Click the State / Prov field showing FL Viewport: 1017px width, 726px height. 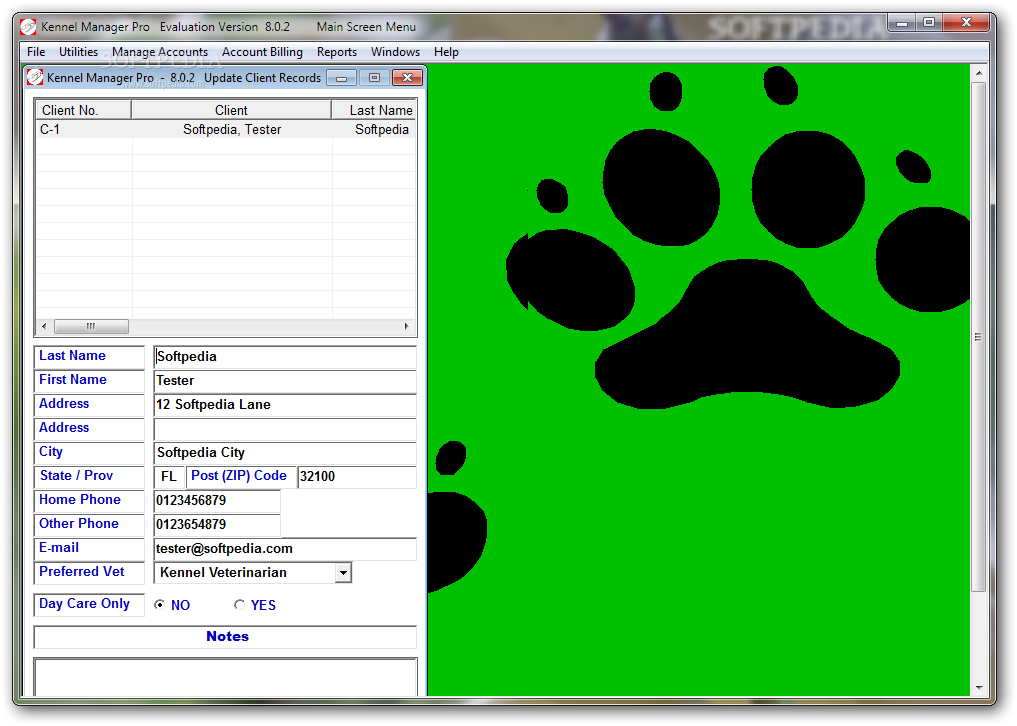pos(169,477)
